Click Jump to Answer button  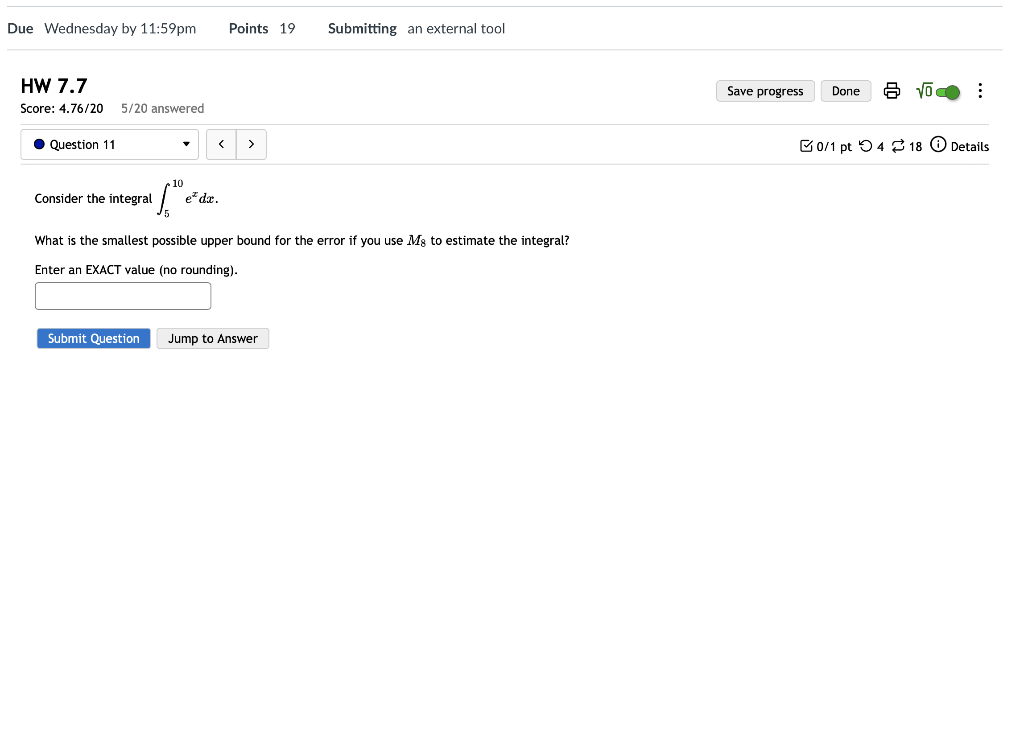tap(213, 338)
